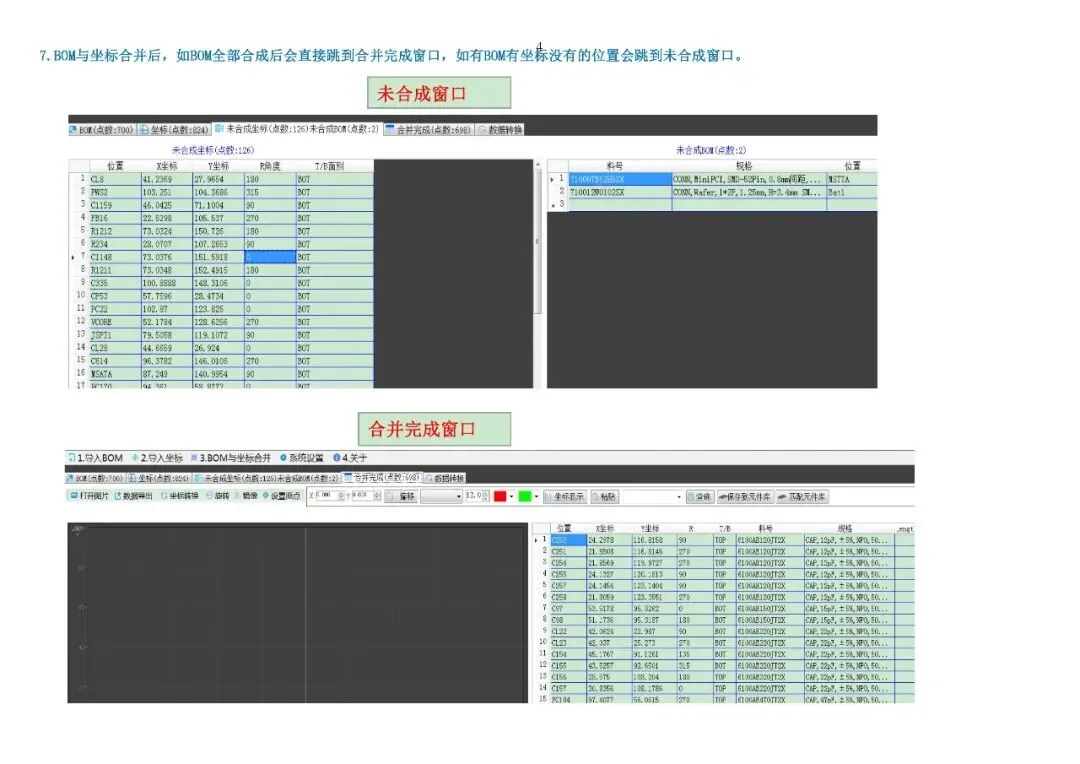Select the C1148 cell

click(x=114, y=257)
